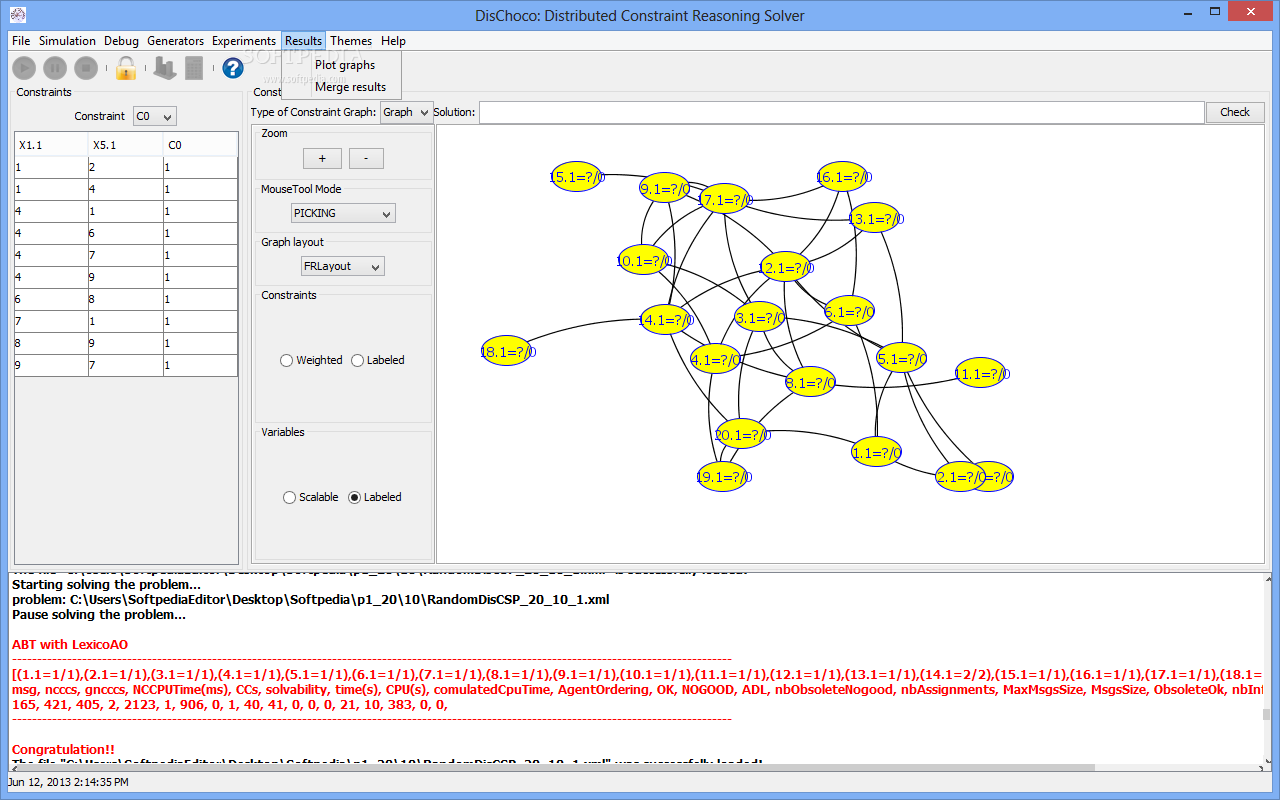Click the zoom in plus button
The height and width of the screenshot is (800, 1280).
pyautogui.click(x=322, y=158)
